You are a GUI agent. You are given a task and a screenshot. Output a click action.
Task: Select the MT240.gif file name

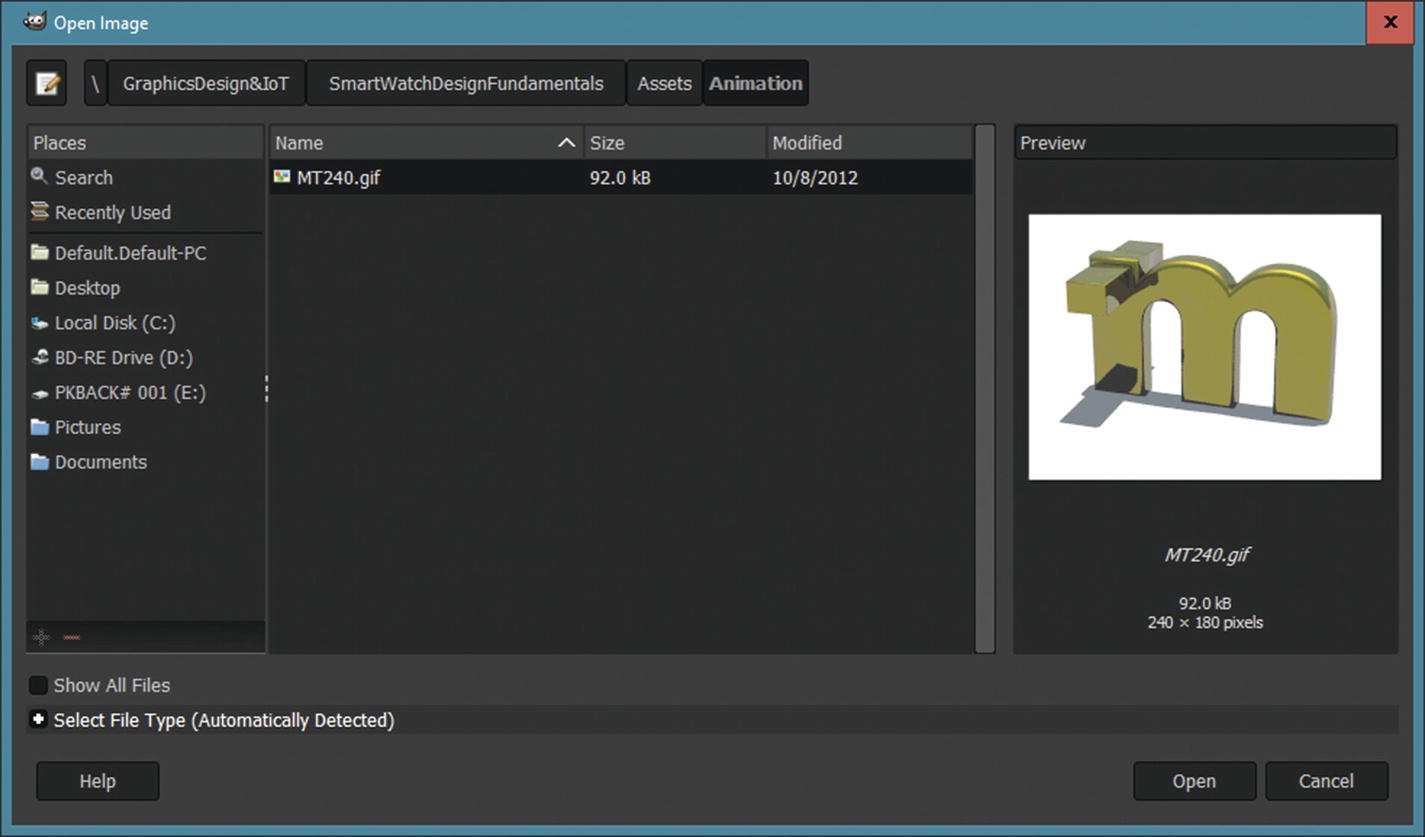click(338, 178)
